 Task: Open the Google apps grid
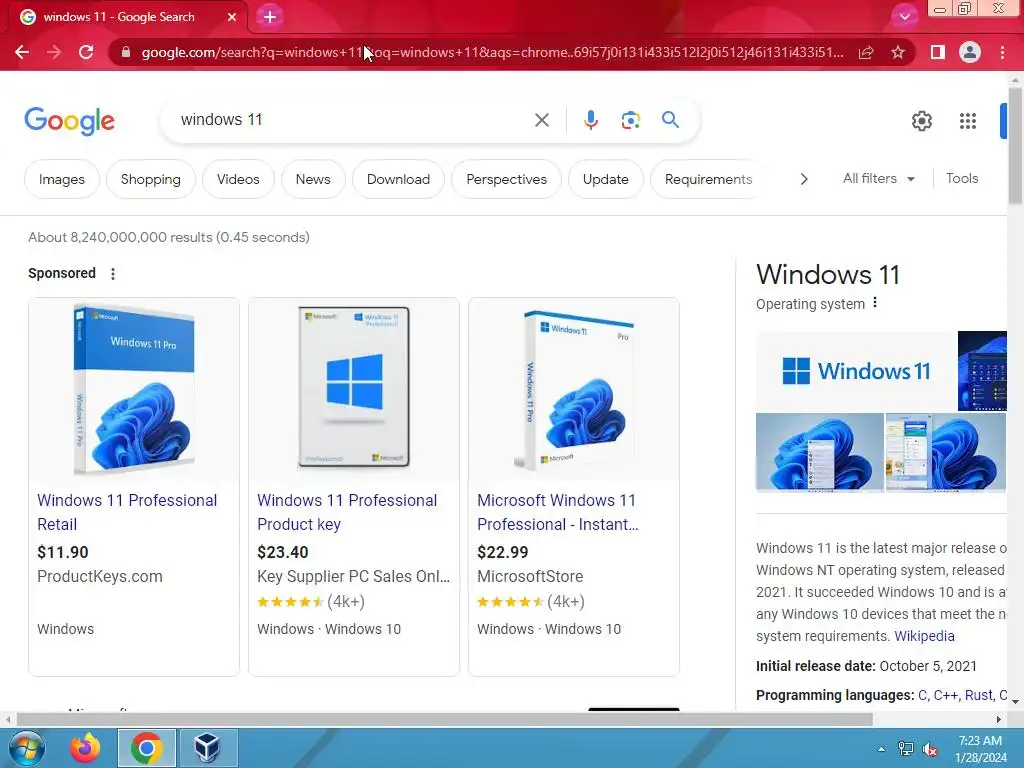click(968, 121)
